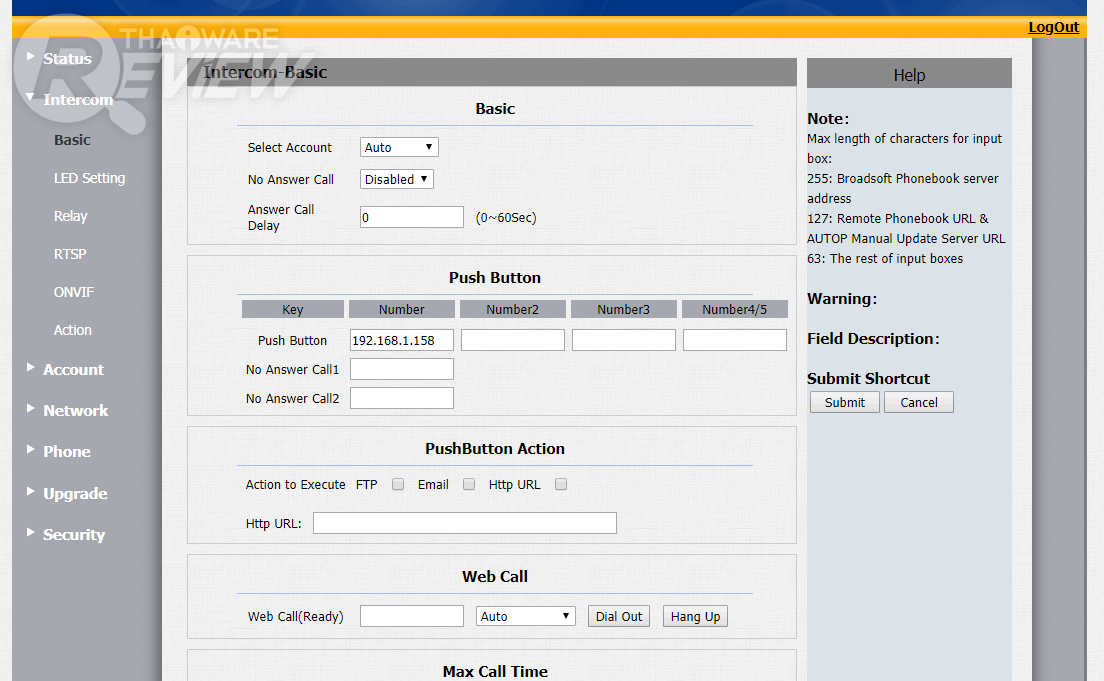Click the Help panel header
This screenshot has width=1104, height=681.
[x=909, y=73]
